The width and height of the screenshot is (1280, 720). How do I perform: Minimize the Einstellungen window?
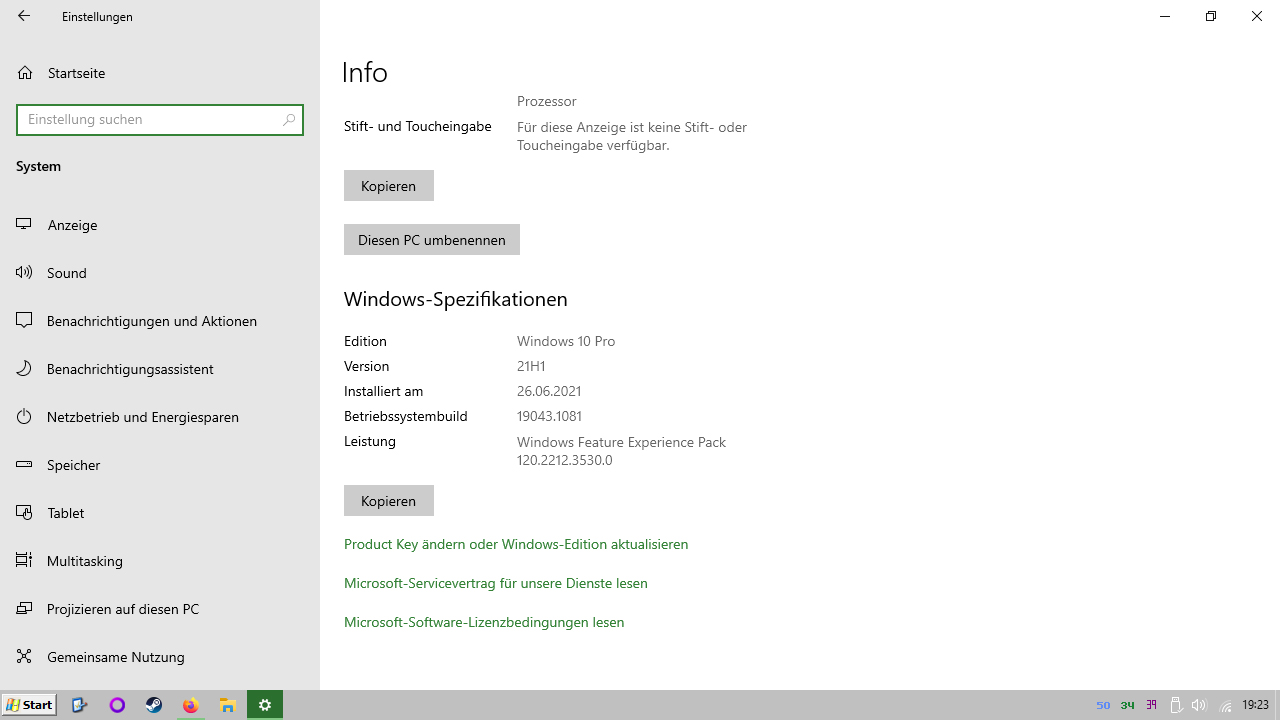[x=1165, y=16]
